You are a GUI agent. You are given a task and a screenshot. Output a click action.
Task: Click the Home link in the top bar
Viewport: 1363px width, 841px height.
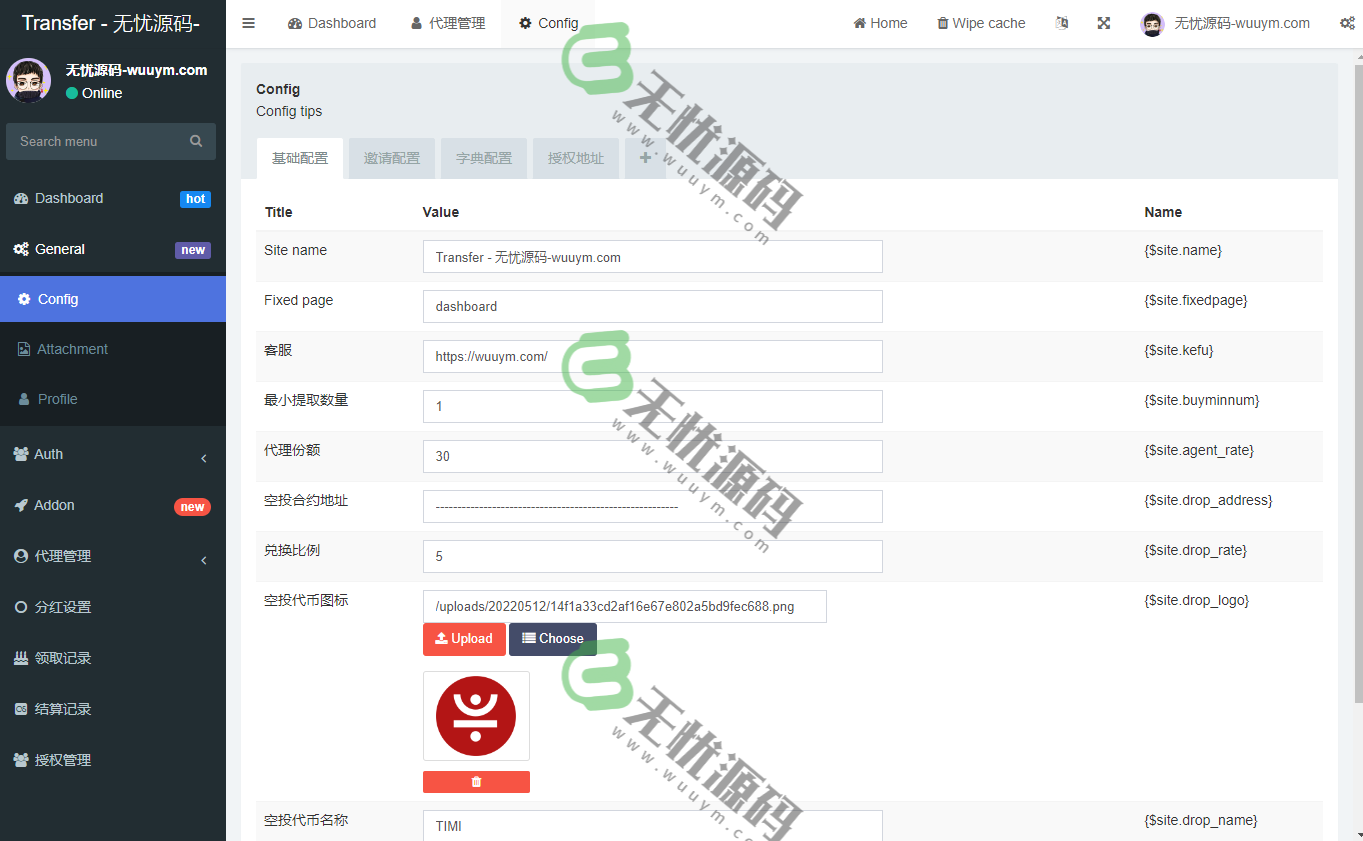tap(880, 22)
